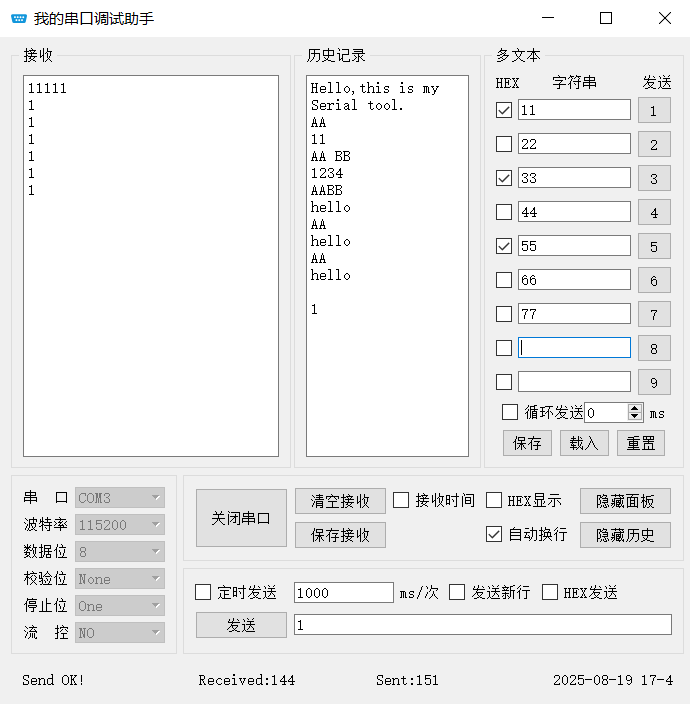Open the 停止位 One dropdown
Viewport: 690px width, 704px height.
click(x=120, y=606)
